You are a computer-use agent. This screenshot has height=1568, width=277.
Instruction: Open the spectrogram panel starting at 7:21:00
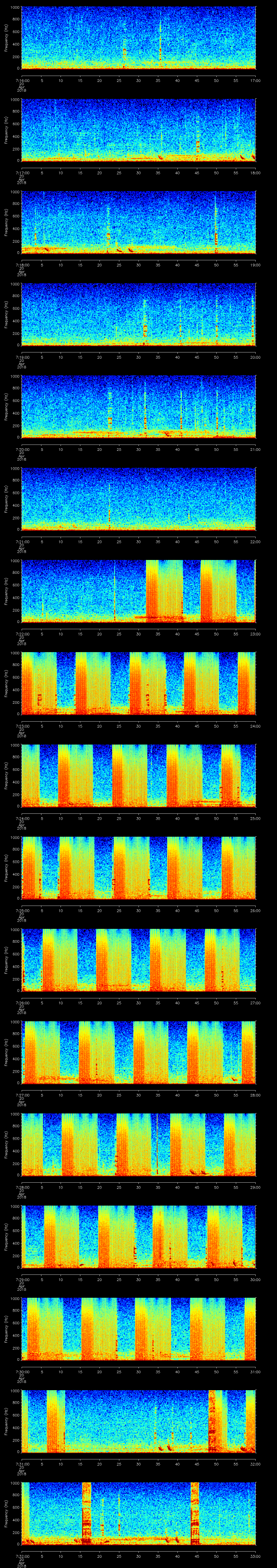click(x=138, y=499)
